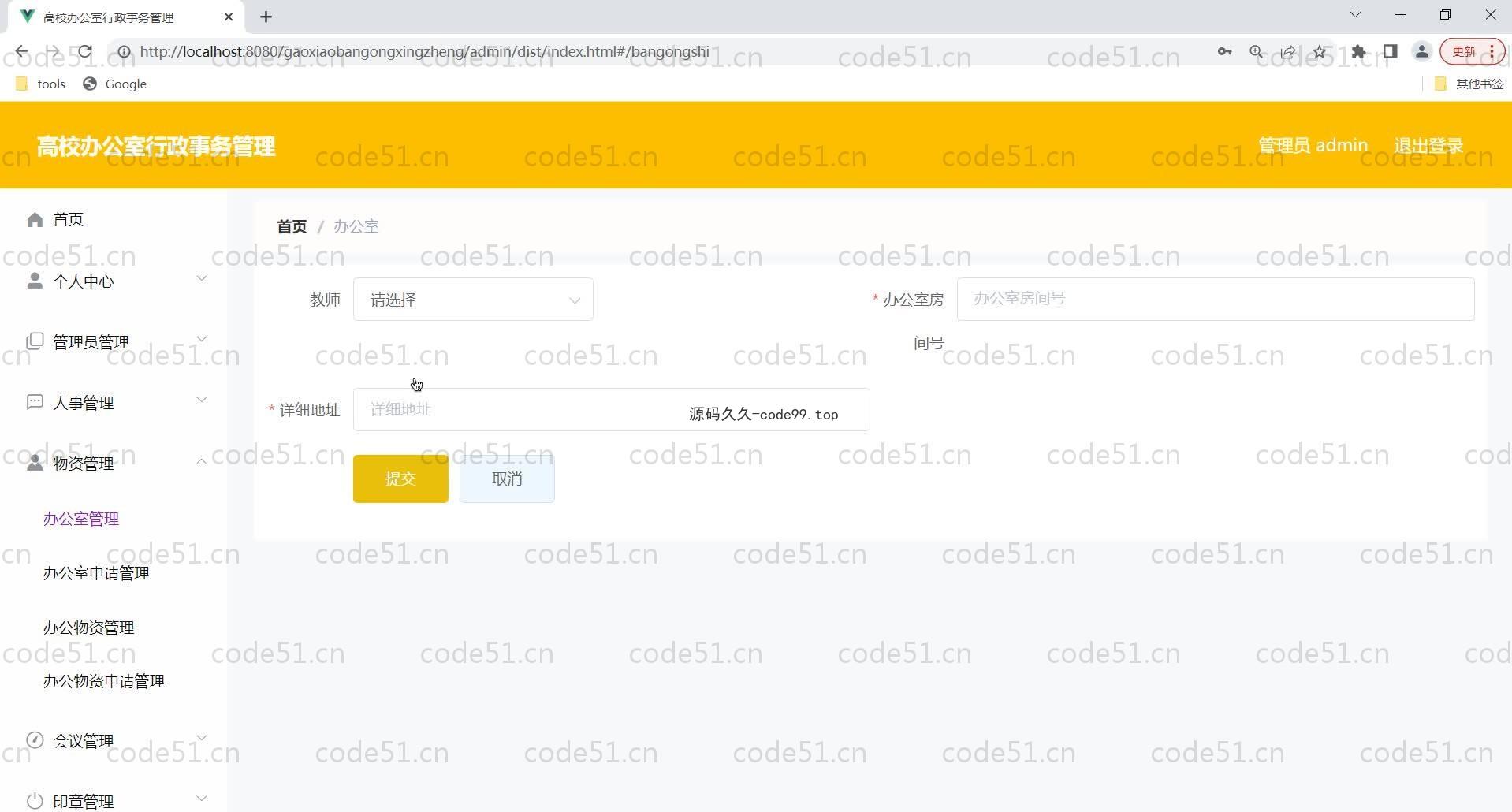Viewport: 1512px width, 812px height.
Task: Select 办公物资申请管理 in the sidebar
Action: (104, 681)
